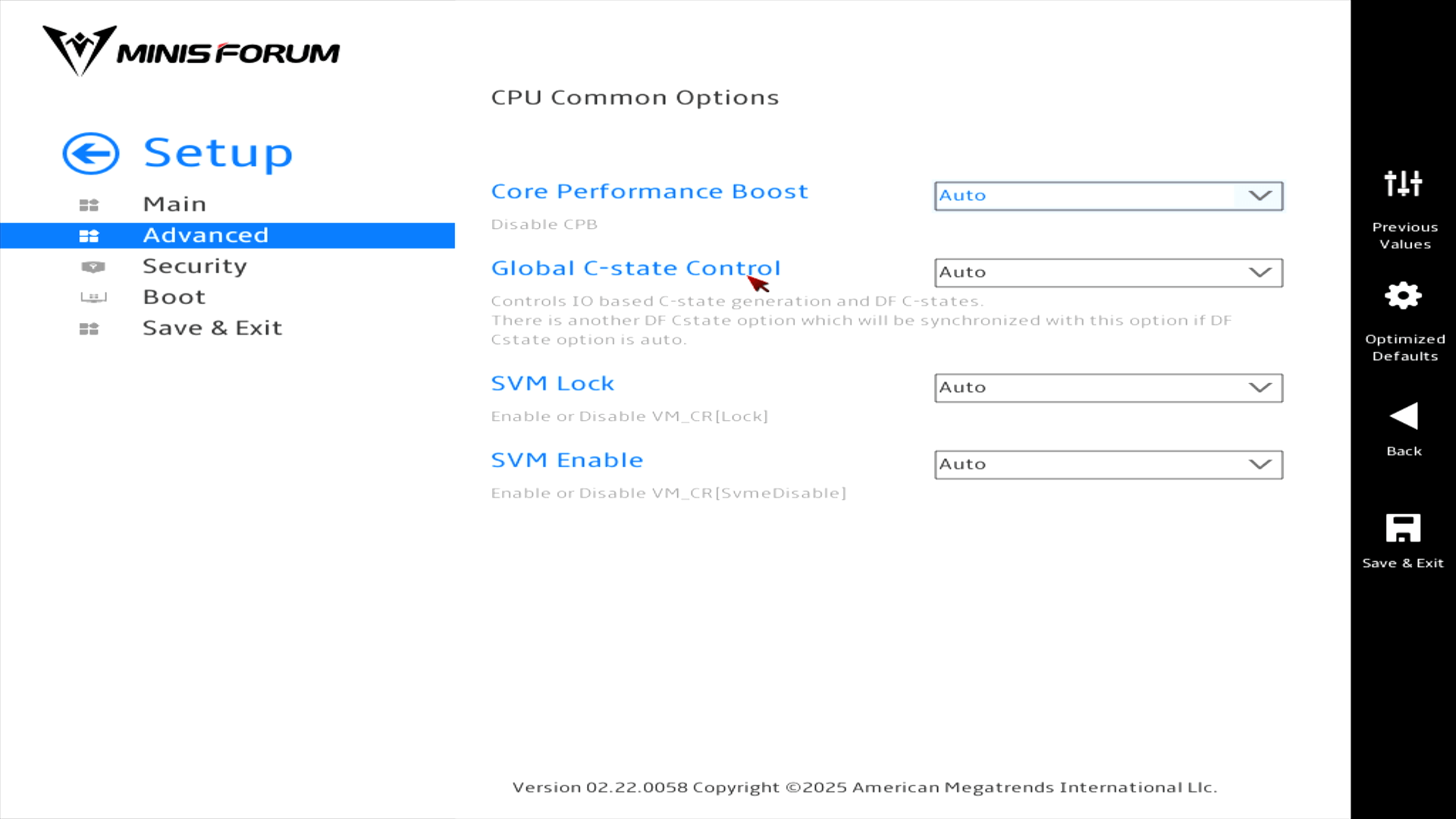Select the Main menu item
This screenshot has height=819, width=1456.
click(x=174, y=204)
